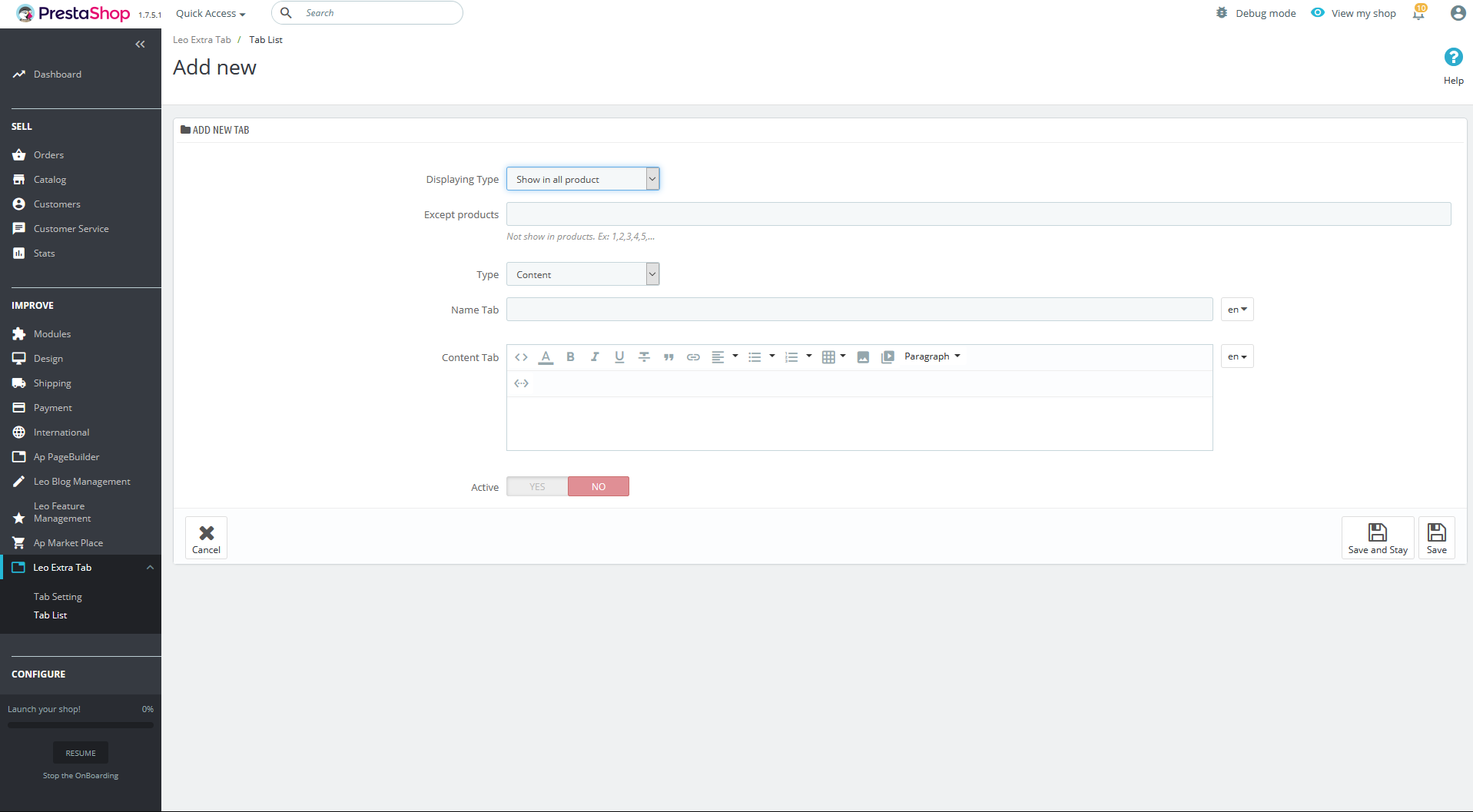Click the Bold formatting icon
The image size is (1473, 812).
[570, 356]
